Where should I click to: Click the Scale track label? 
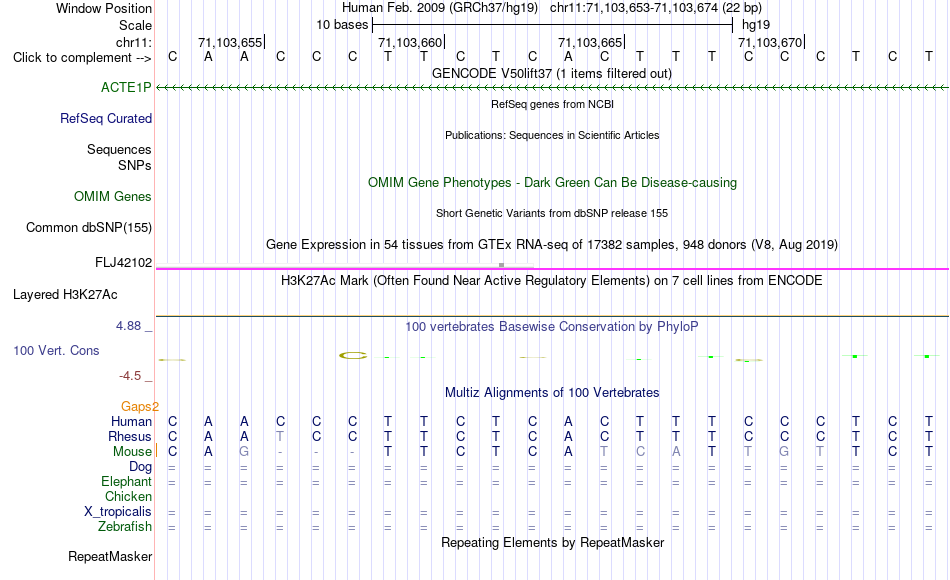click(135, 25)
